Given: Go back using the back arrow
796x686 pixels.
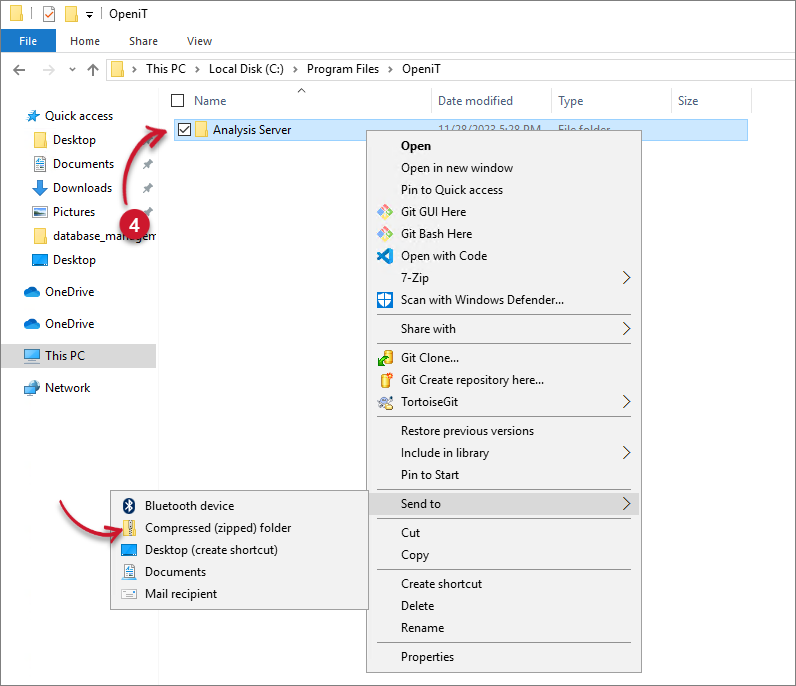Looking at the screenshot, I should point(19,70).
